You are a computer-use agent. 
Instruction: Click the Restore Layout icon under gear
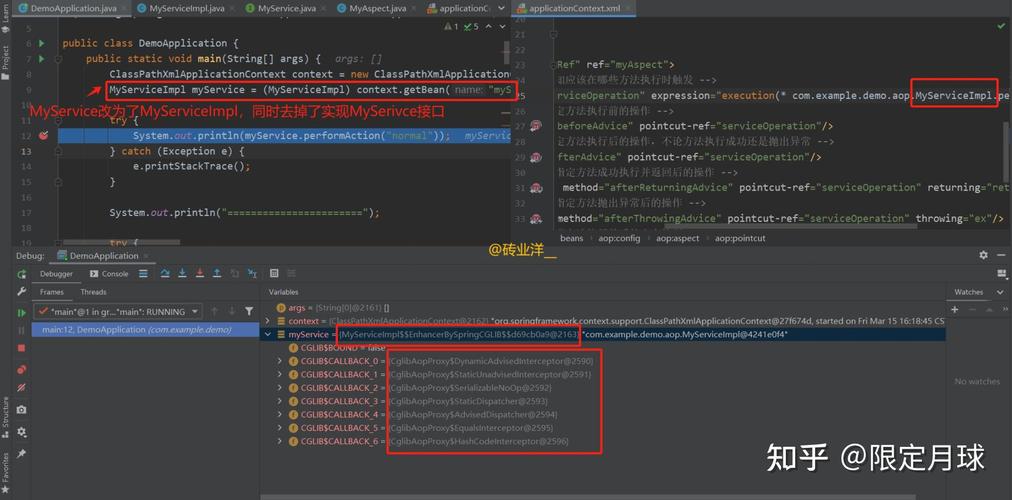pos(1002,274)
